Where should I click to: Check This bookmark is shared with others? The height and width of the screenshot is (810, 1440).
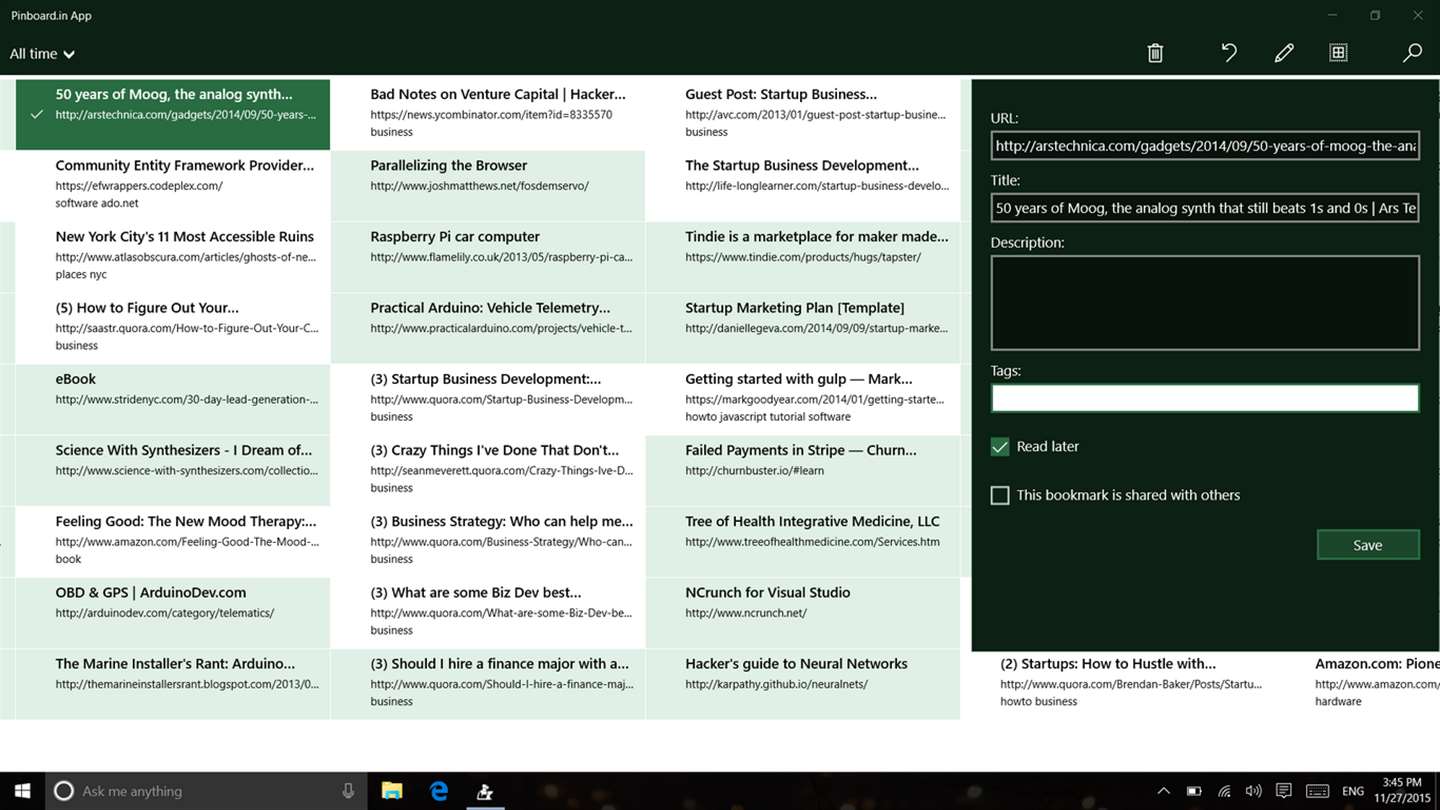pos(1000,495)
